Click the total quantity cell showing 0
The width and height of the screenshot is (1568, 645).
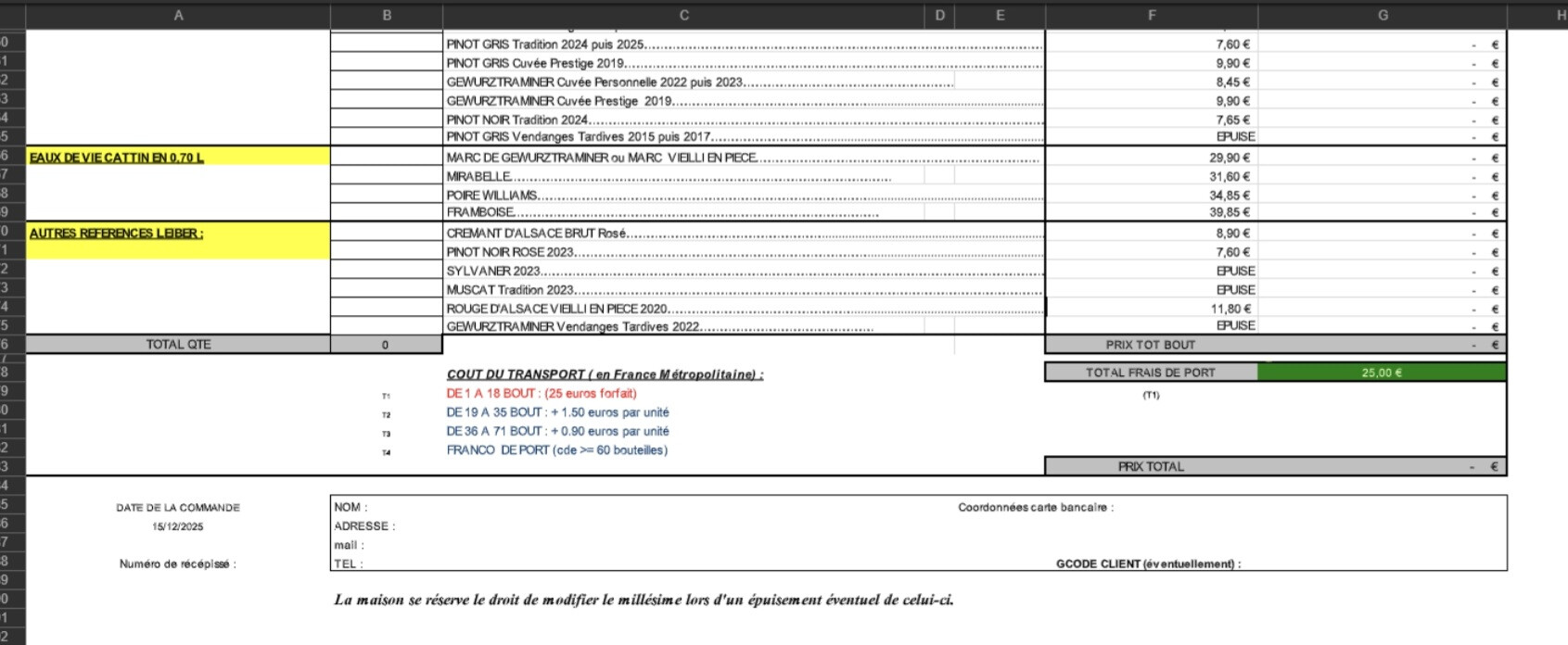coord(386,345)
